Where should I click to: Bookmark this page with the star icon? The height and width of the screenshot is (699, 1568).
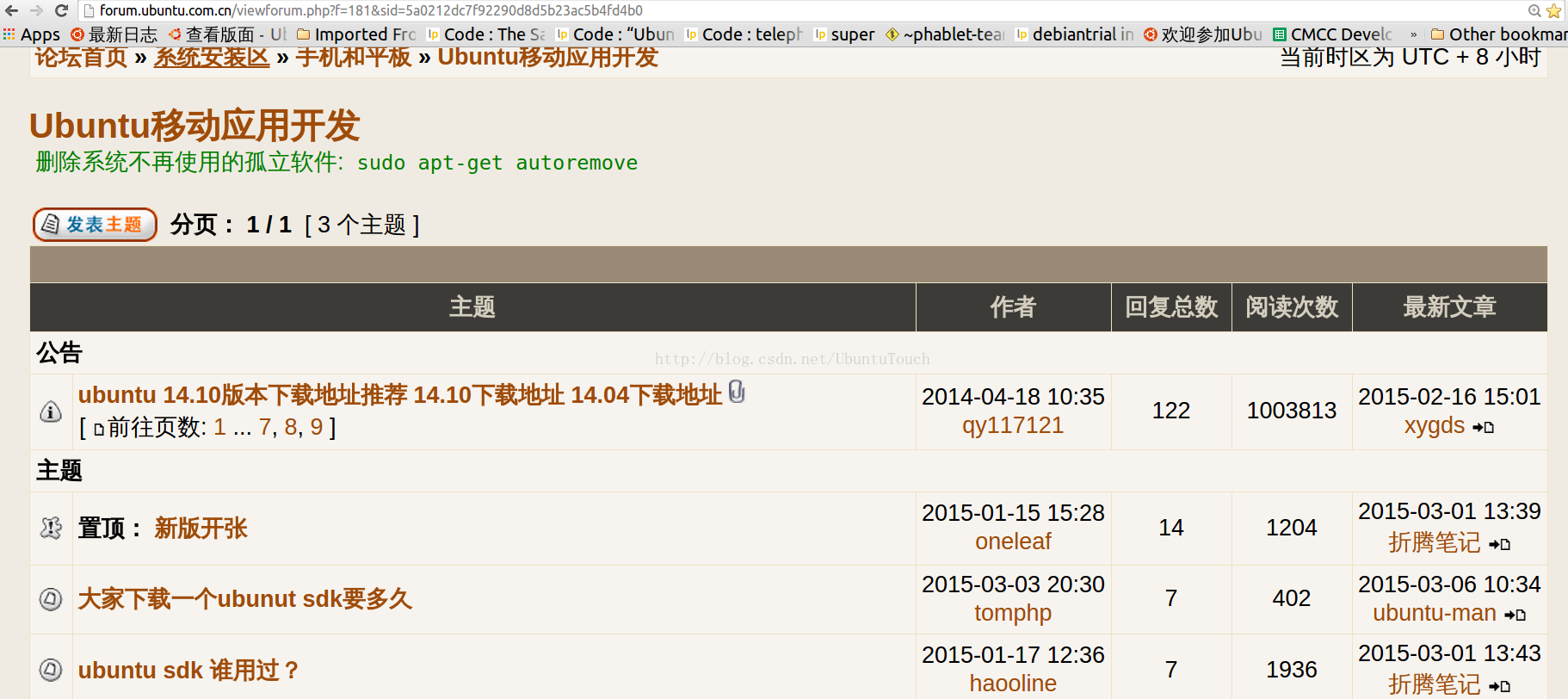(1553, 10)
